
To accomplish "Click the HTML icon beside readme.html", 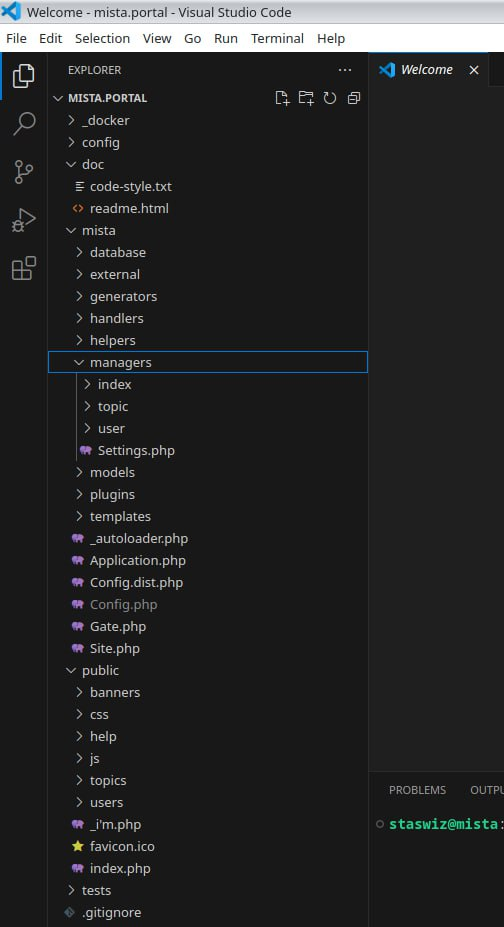I will (x=77, y=208).
